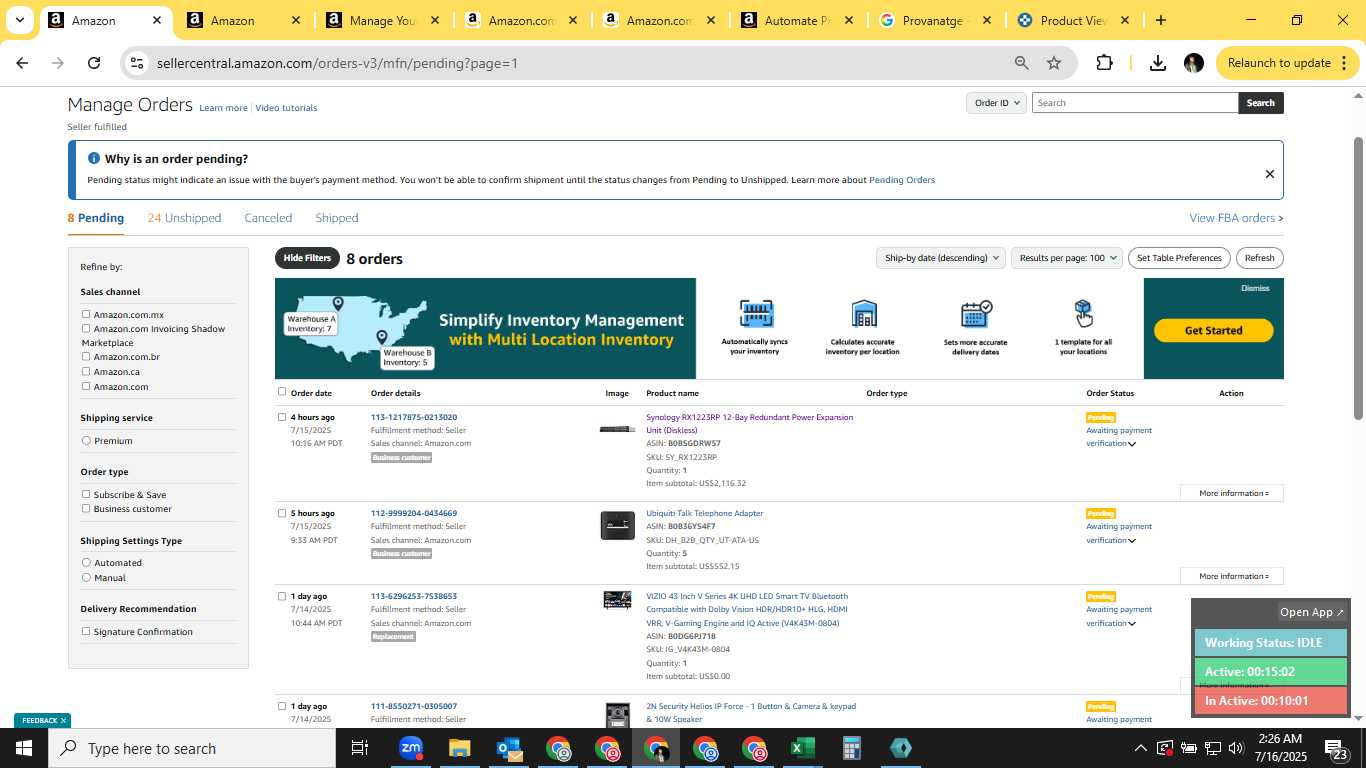1366x768 pixels.
Task: Open the Chrome profile avatar
Action: click(1193, 63)
